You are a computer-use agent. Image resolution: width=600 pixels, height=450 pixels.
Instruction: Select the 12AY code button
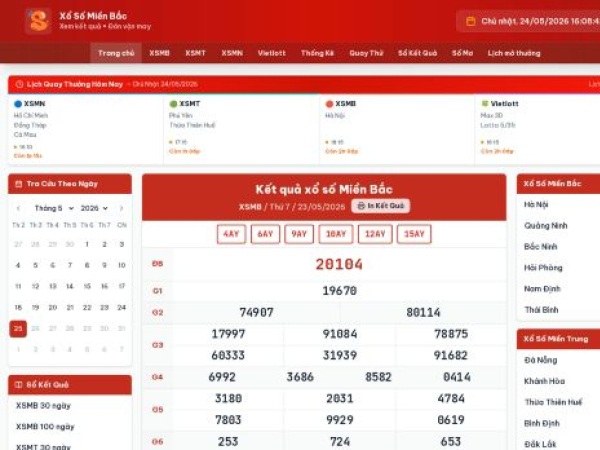(x=375, y=234)
